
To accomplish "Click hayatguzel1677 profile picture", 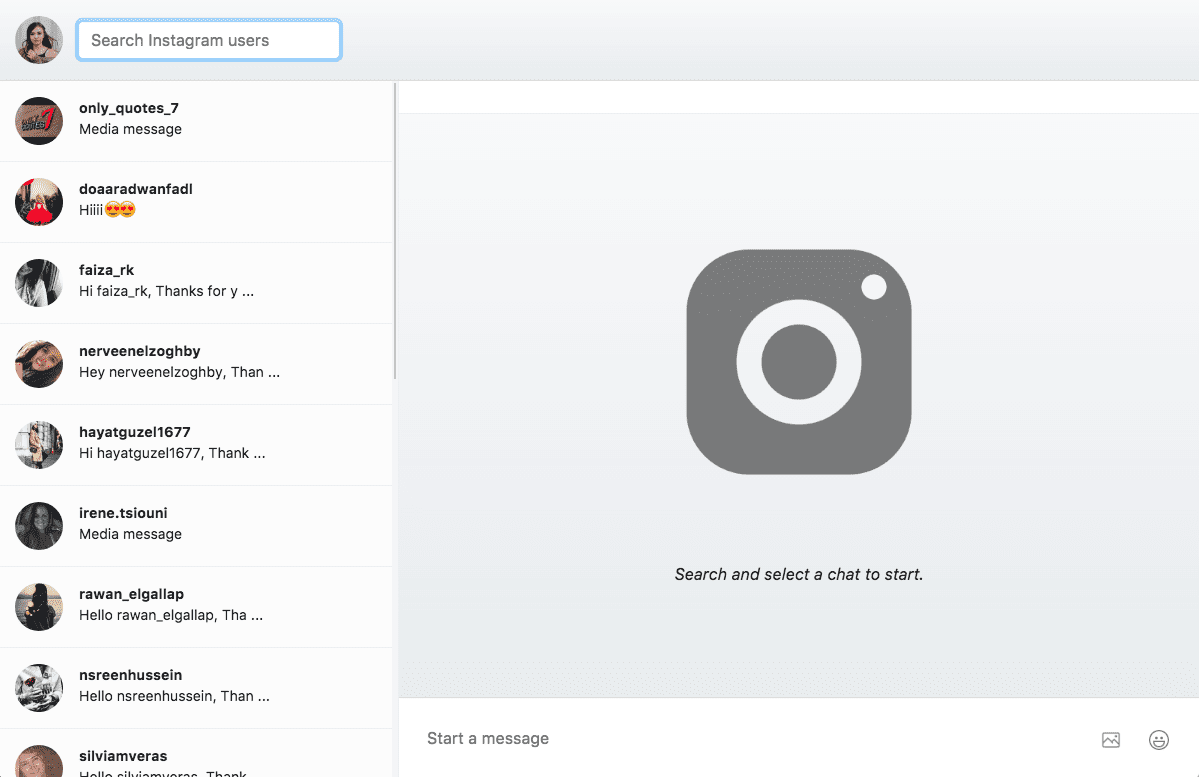I will click(x=39, y=445).
